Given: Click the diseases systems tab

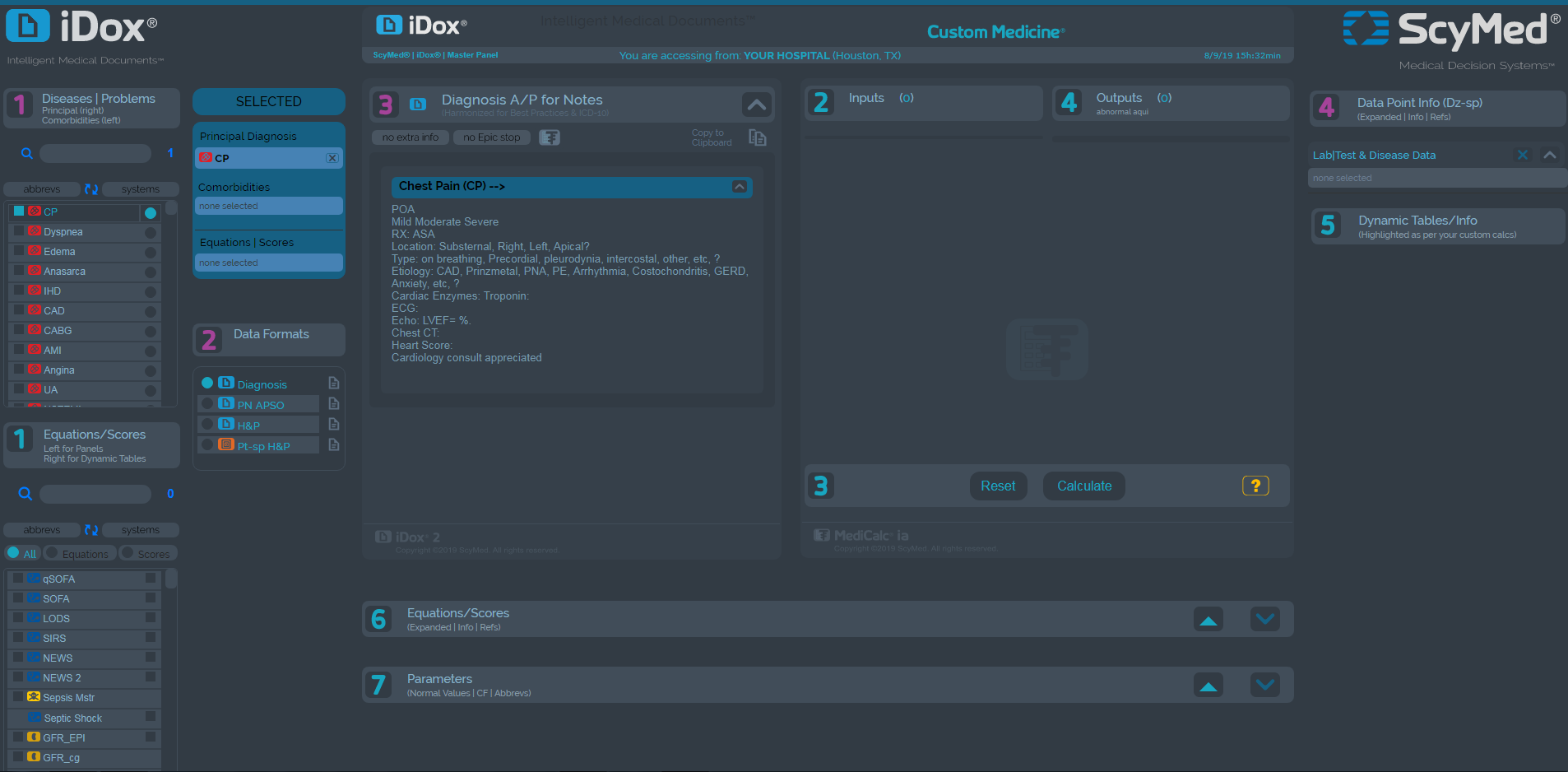Looking at the screenshot, I should pos(141,189).
